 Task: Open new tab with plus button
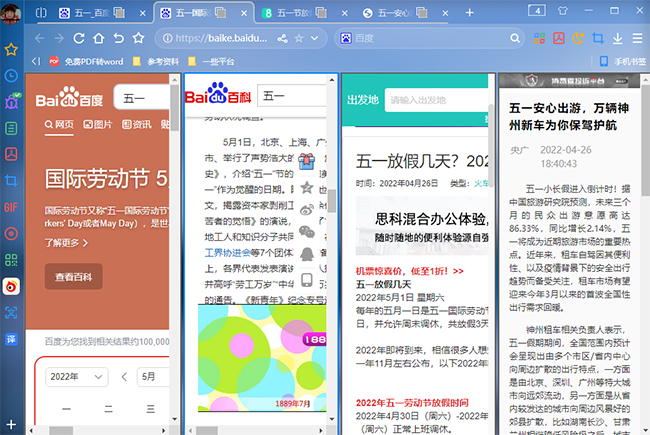(470, 12)
